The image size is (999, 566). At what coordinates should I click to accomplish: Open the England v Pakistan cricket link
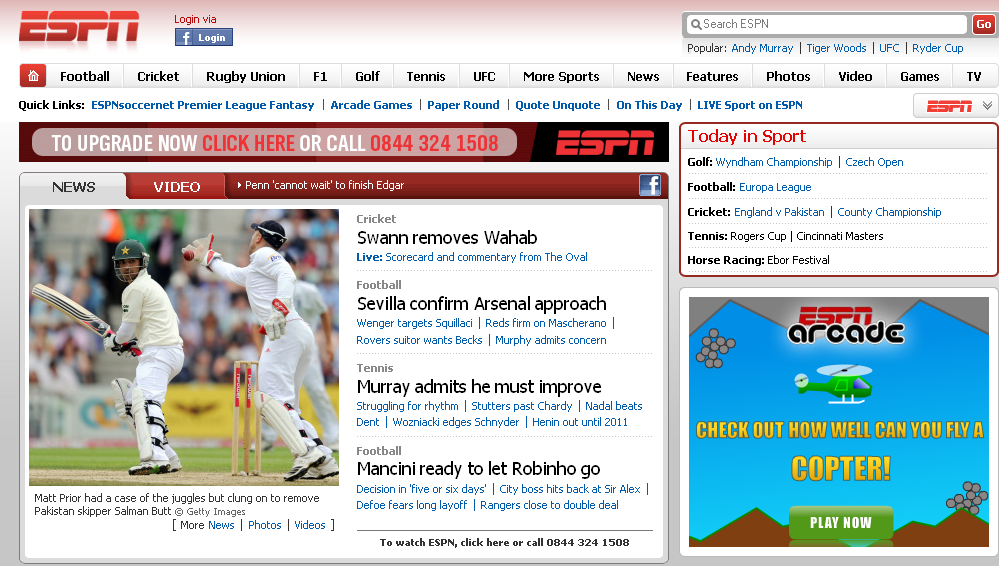pyautogui.click(x=779, y=212)
